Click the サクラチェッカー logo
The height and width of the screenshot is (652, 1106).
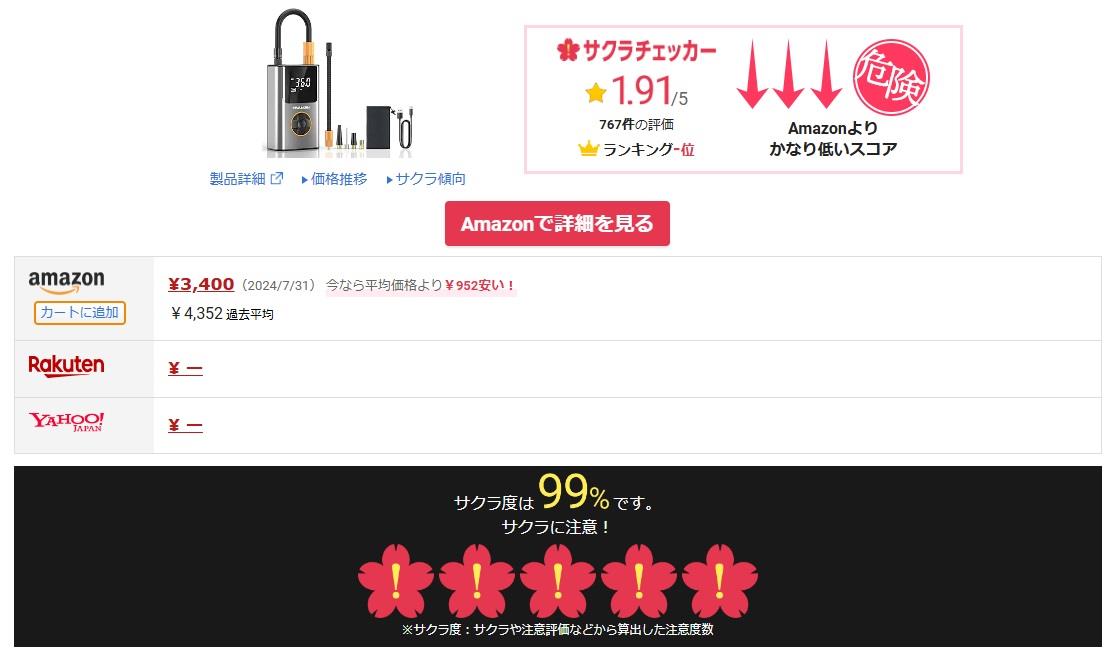(636, 50)
